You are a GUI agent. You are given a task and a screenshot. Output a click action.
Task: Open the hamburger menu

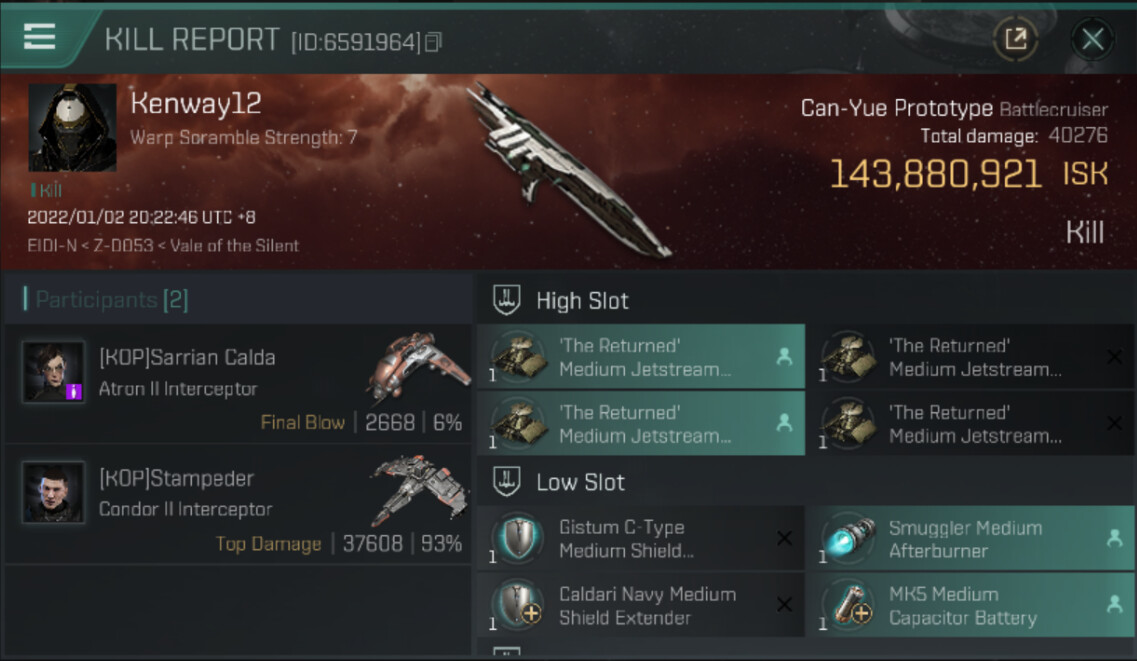pyautogui.click(x=40, y=37)
